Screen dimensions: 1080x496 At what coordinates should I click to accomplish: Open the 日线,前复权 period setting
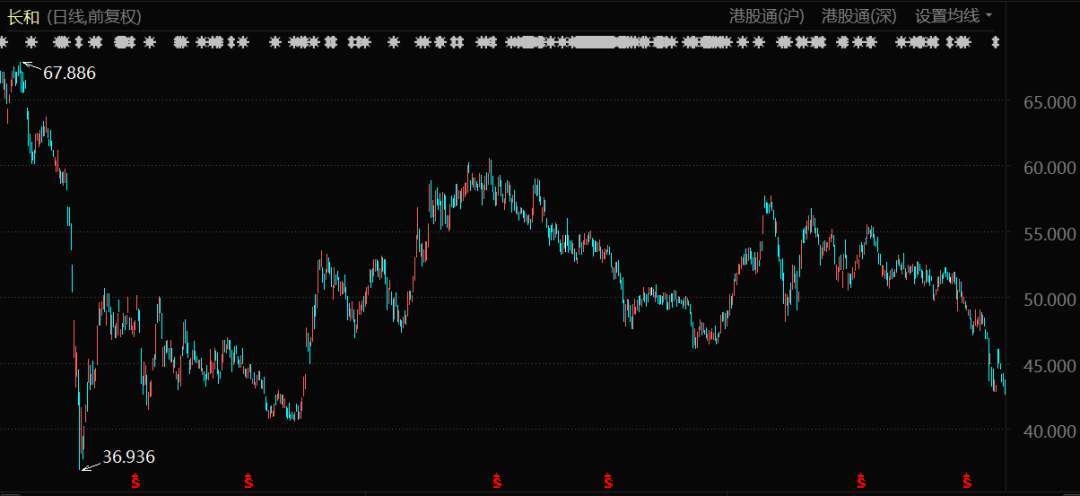95,16
